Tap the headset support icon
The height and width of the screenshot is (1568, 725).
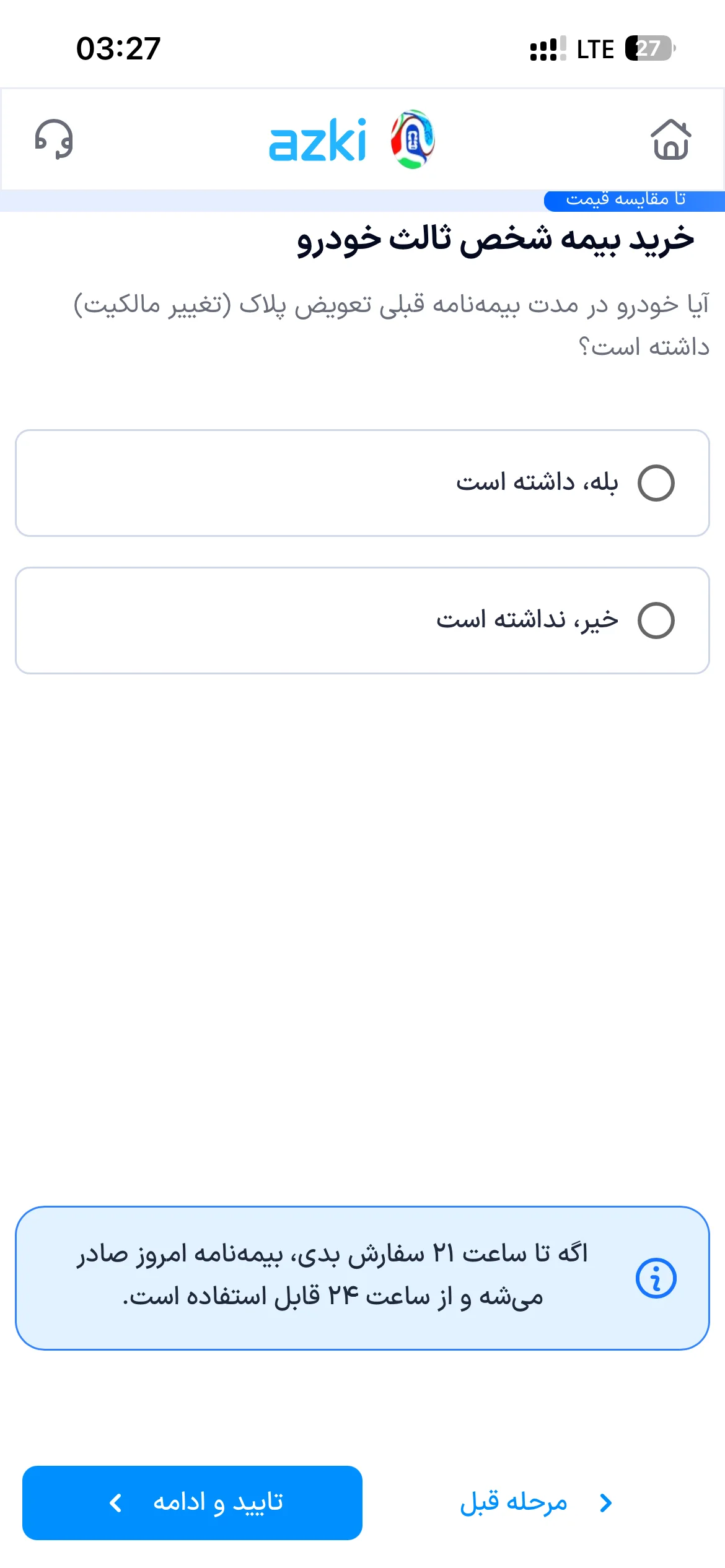(x=54, y=139)
